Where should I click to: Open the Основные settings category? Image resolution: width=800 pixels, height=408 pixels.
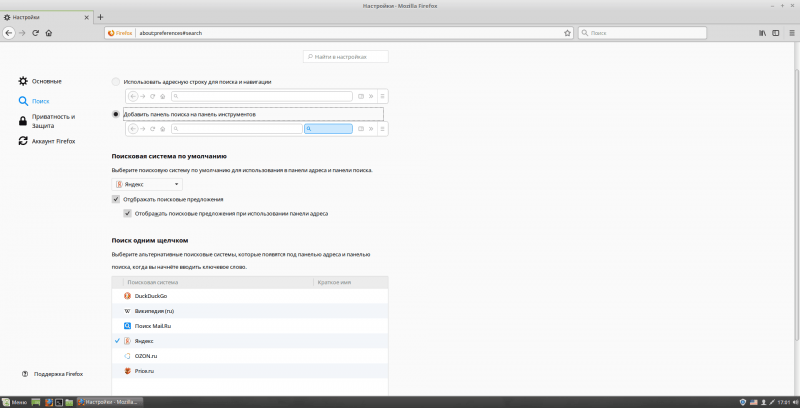(x=40, y=81)
